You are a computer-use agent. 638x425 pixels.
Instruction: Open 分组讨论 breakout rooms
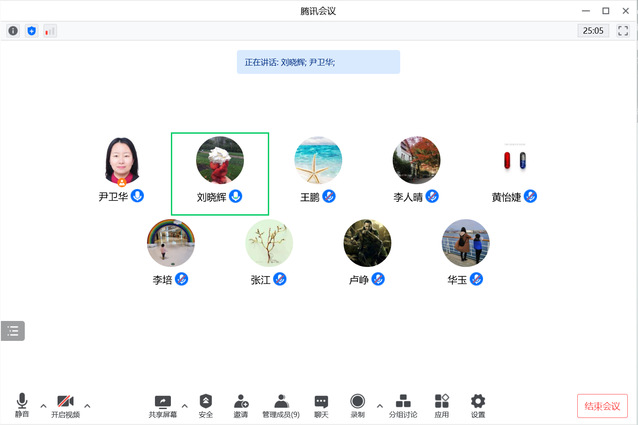coord(403,402)
